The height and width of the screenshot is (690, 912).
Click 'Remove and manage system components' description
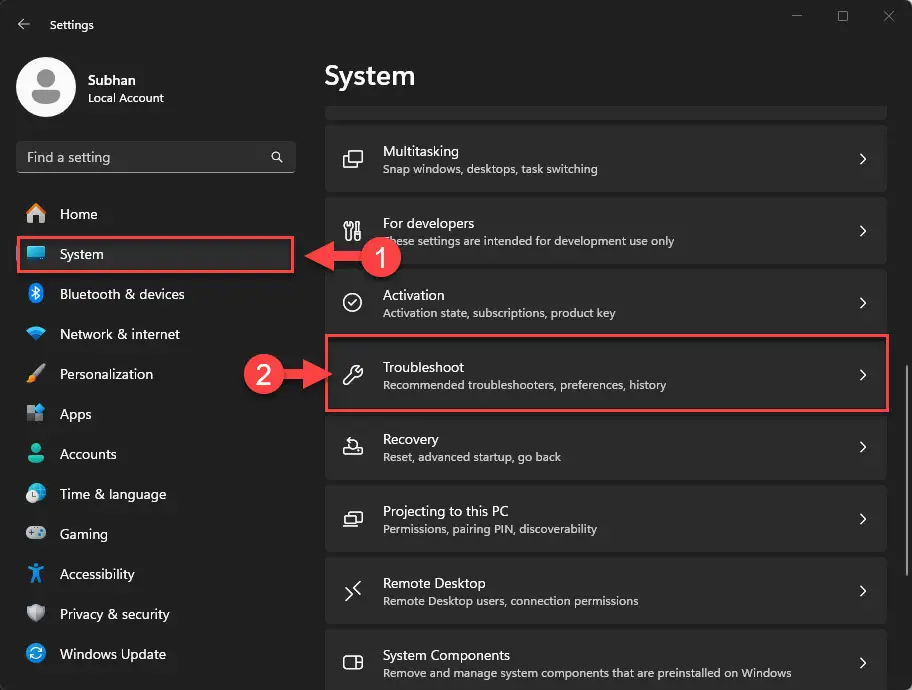(x=587, y=673)
